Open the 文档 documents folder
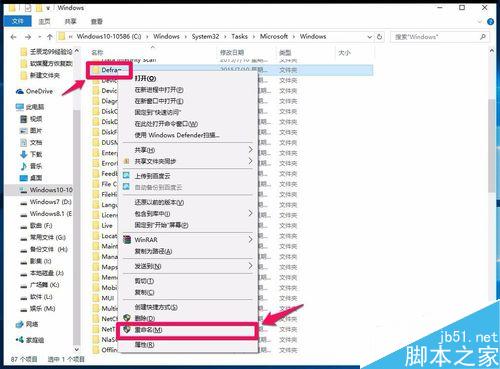Viewport: 500px width, 369px height. tap(31, 142)
